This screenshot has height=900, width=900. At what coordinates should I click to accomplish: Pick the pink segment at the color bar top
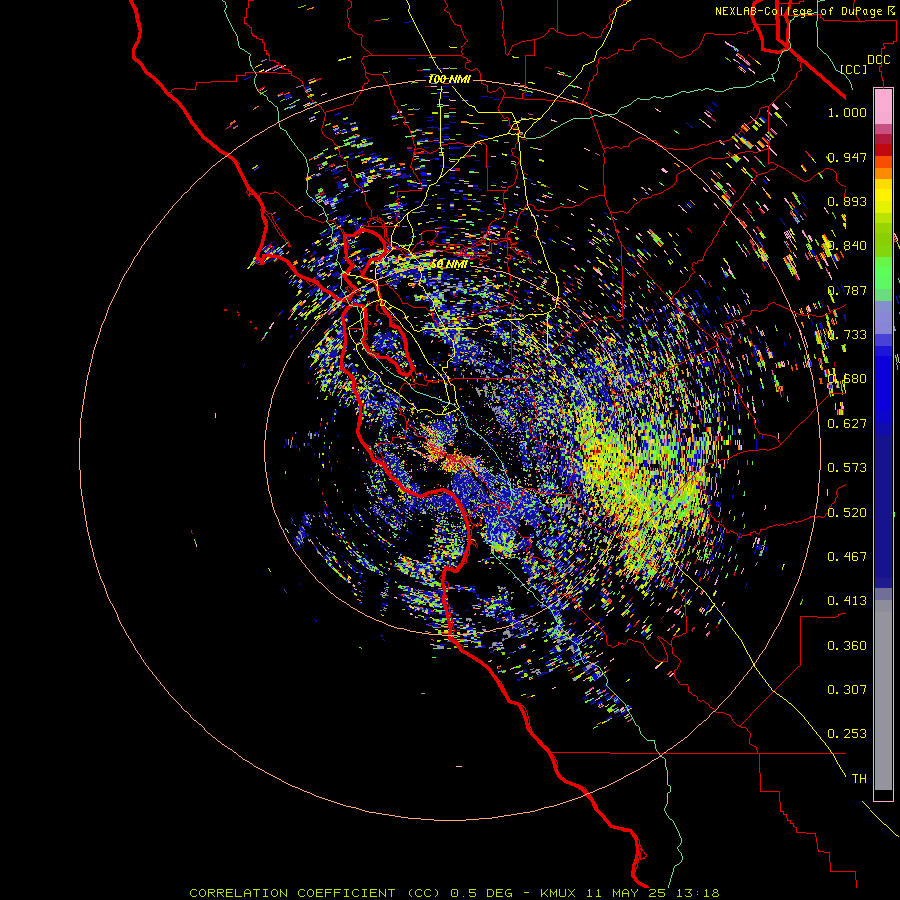883,107
